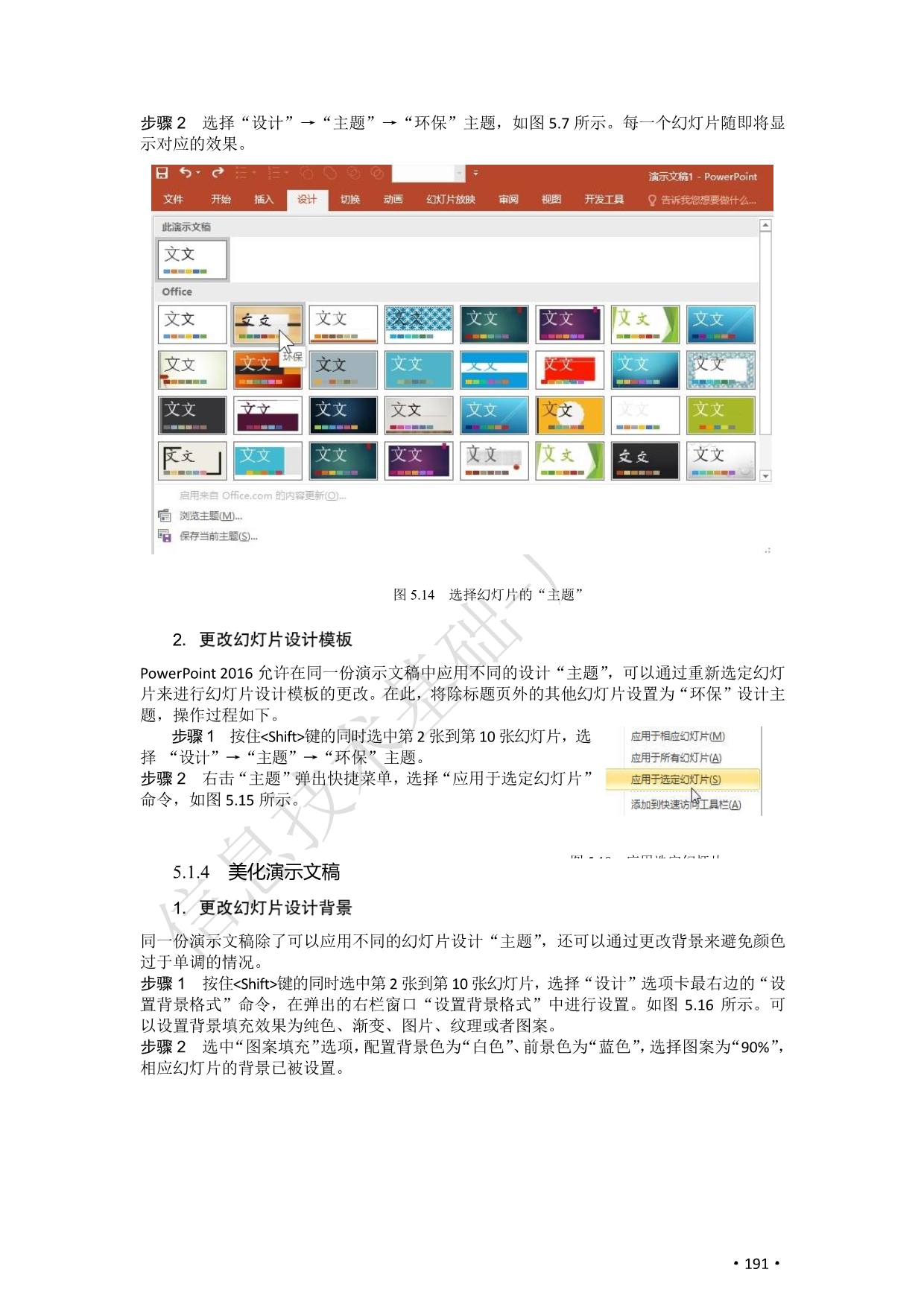The width and height of the screenshot is (924, 1307).
Task: Click the resize grip of the gallery
Action: (x=768, y=550)
